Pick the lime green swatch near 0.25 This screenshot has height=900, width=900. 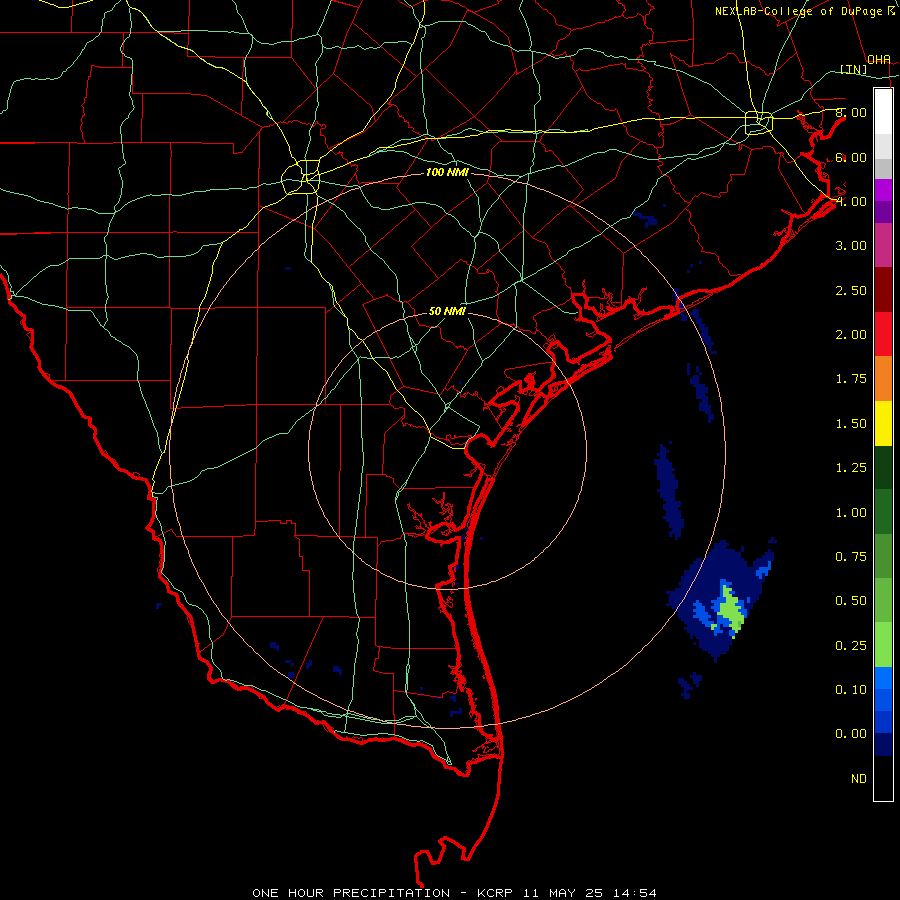[883, 645]
